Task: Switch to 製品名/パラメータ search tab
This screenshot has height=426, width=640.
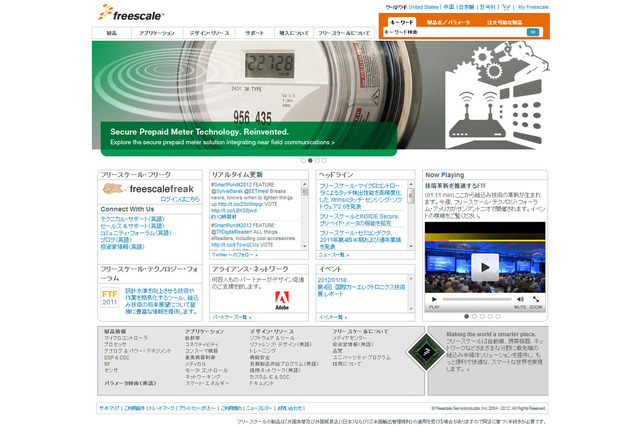Action: 448,22
